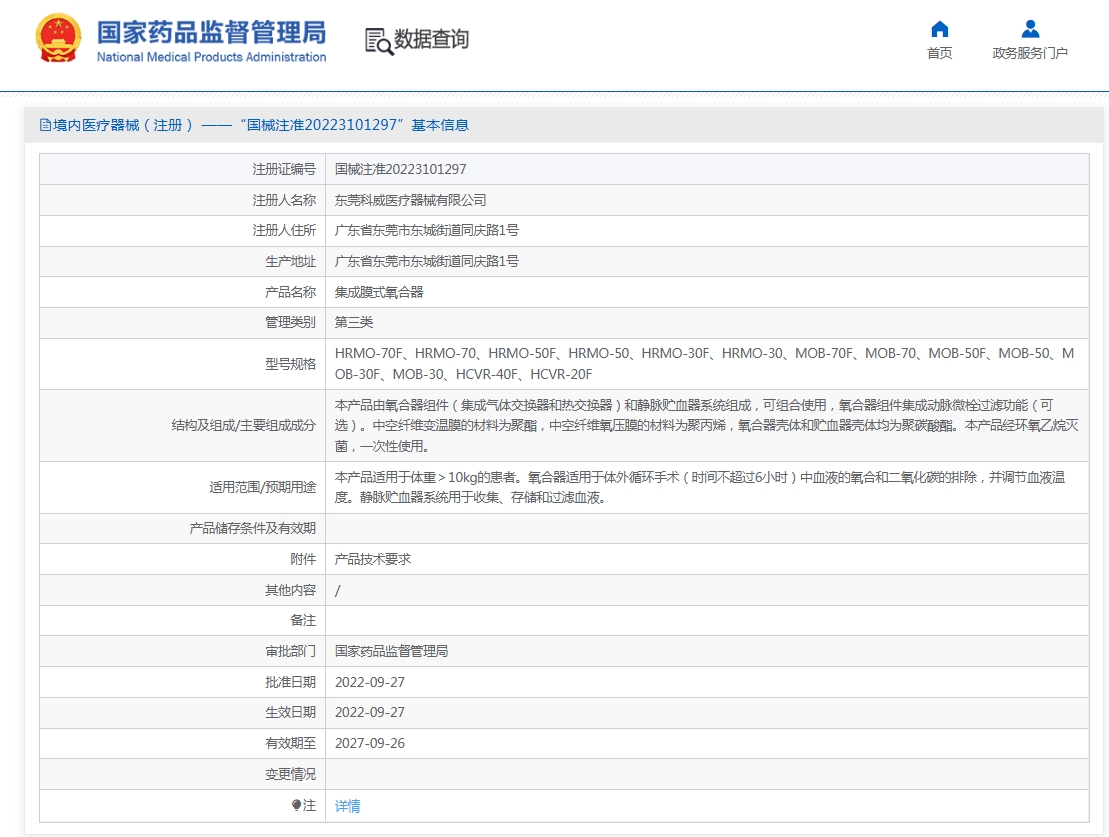Click the 国家药品监督管理局 site title

(211, 33)
